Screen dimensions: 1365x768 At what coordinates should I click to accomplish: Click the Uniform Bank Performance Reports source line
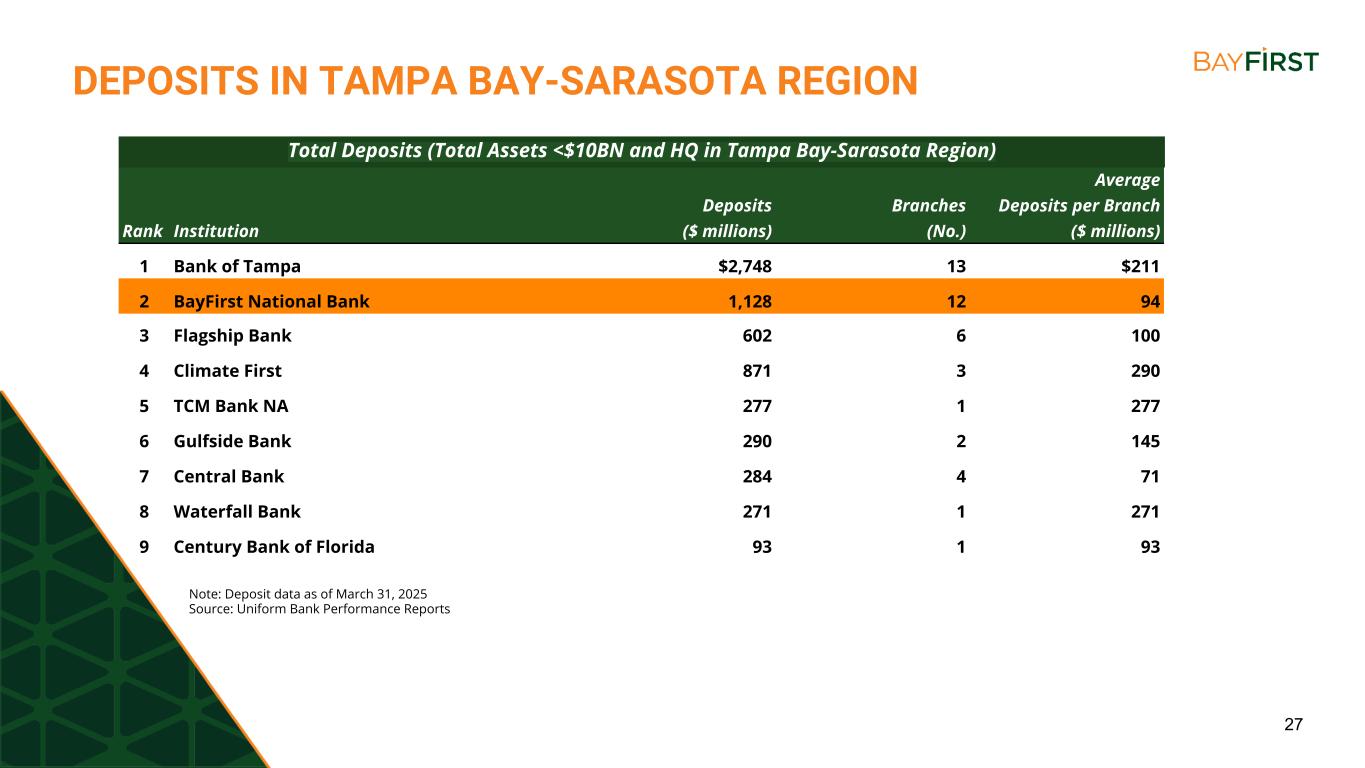pyautogui.click(x=319, y=609)
